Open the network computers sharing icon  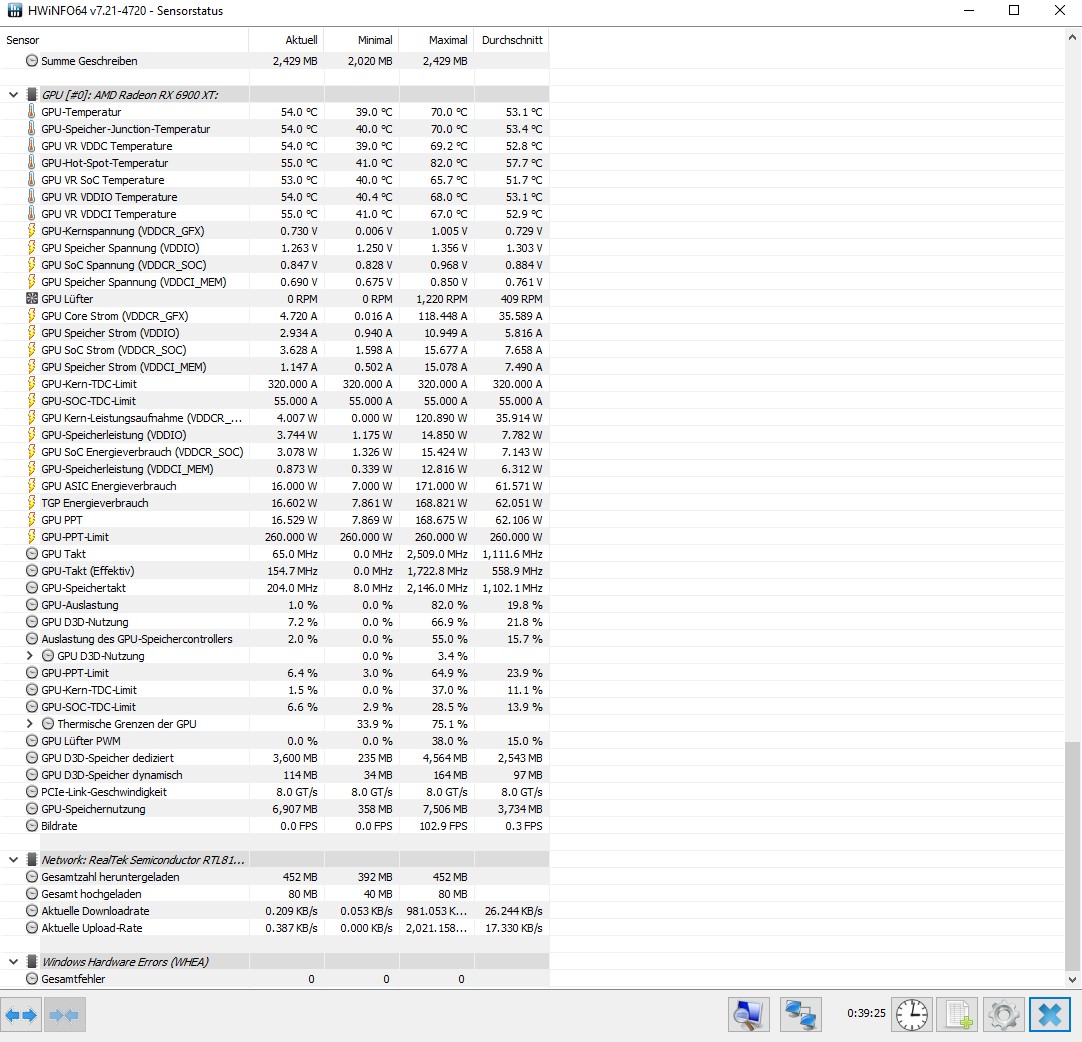[x=800, y=1014]
